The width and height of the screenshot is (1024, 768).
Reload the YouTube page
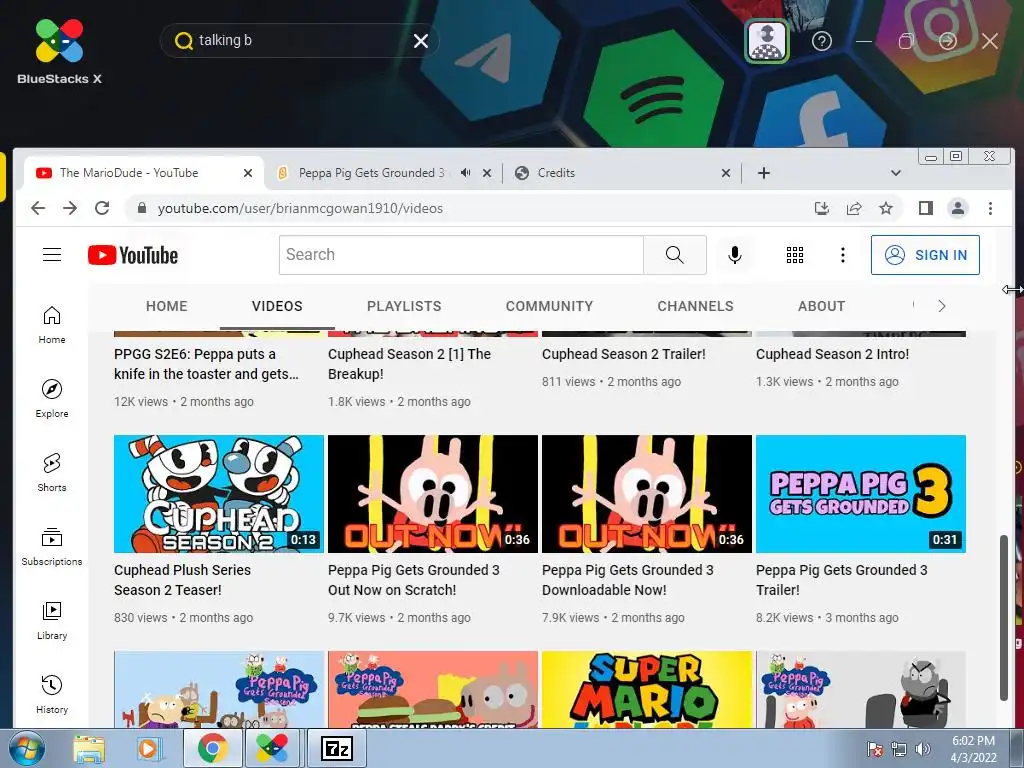point(102,208)
